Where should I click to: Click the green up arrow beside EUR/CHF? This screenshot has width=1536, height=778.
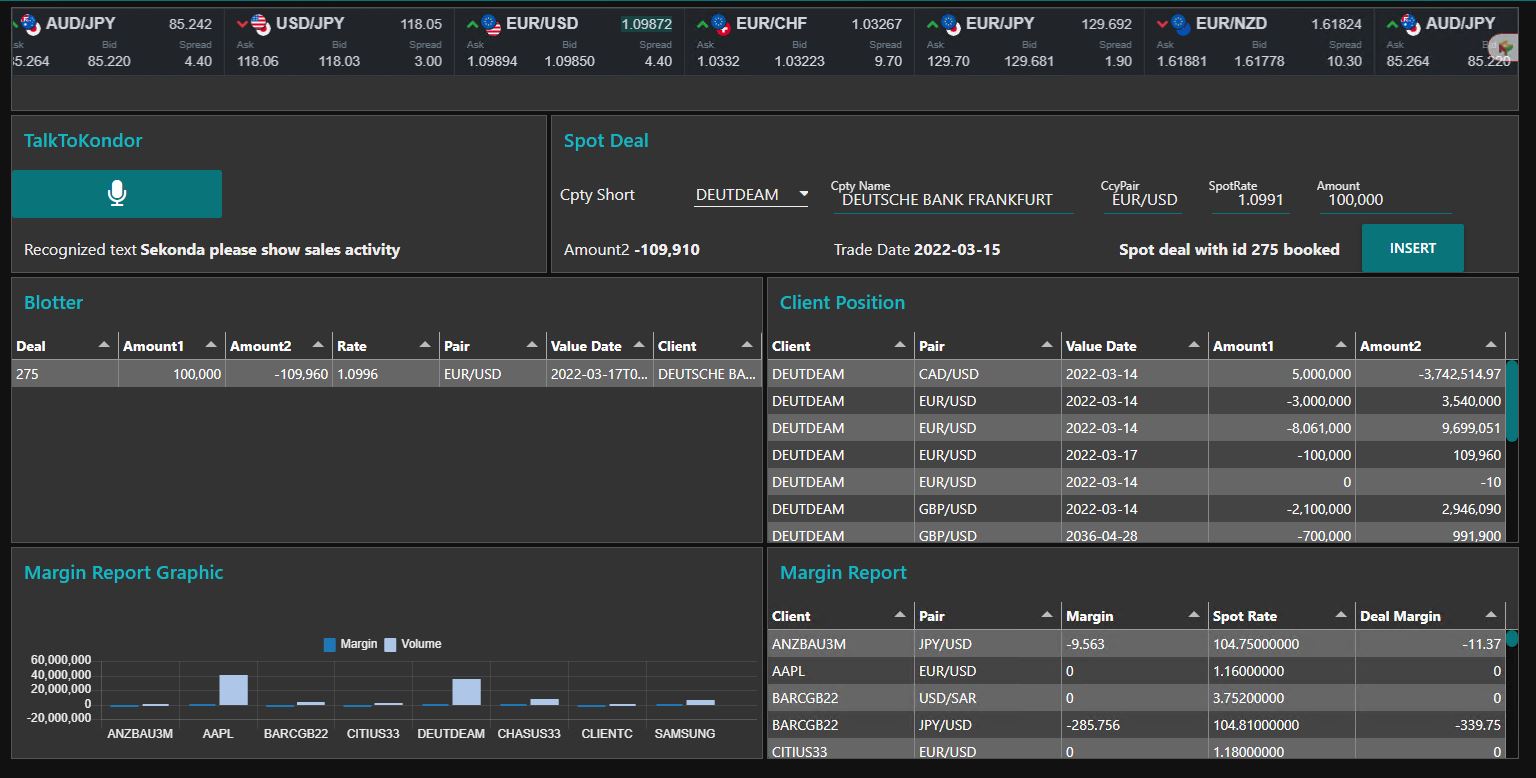point(702,23)
